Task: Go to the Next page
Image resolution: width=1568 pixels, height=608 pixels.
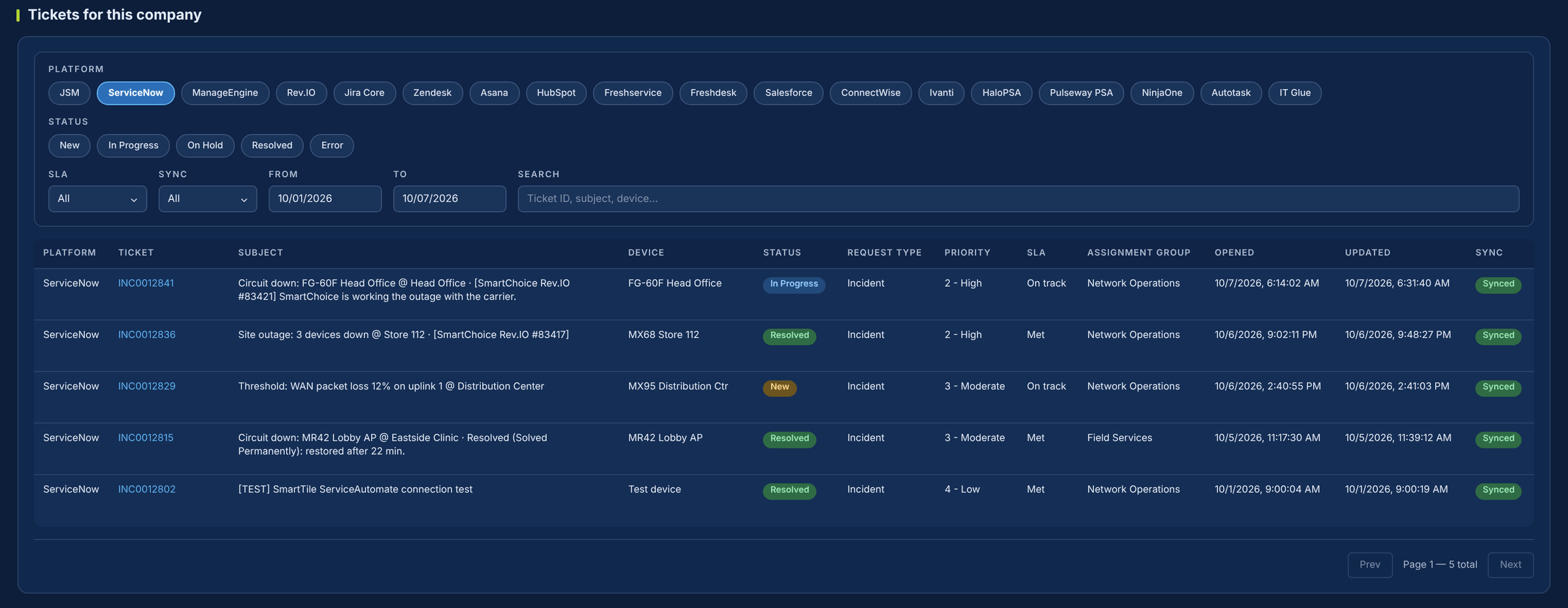Action: click(1510, 565)
